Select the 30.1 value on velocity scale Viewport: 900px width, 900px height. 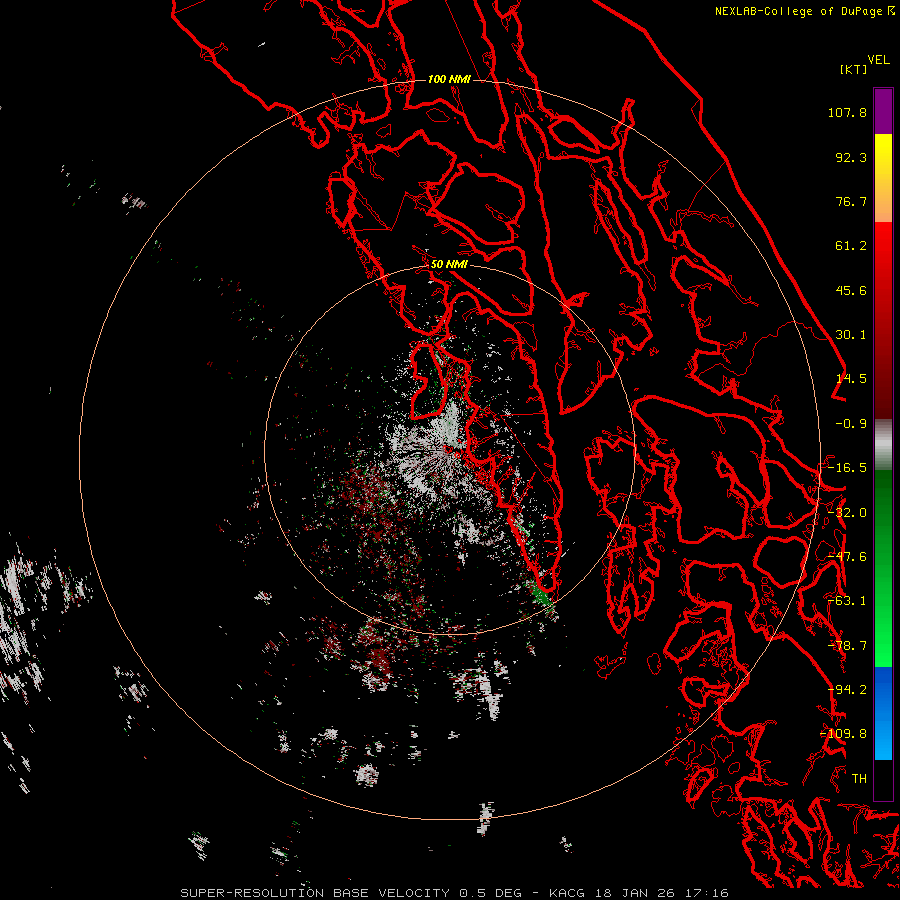tap(851, 335)
